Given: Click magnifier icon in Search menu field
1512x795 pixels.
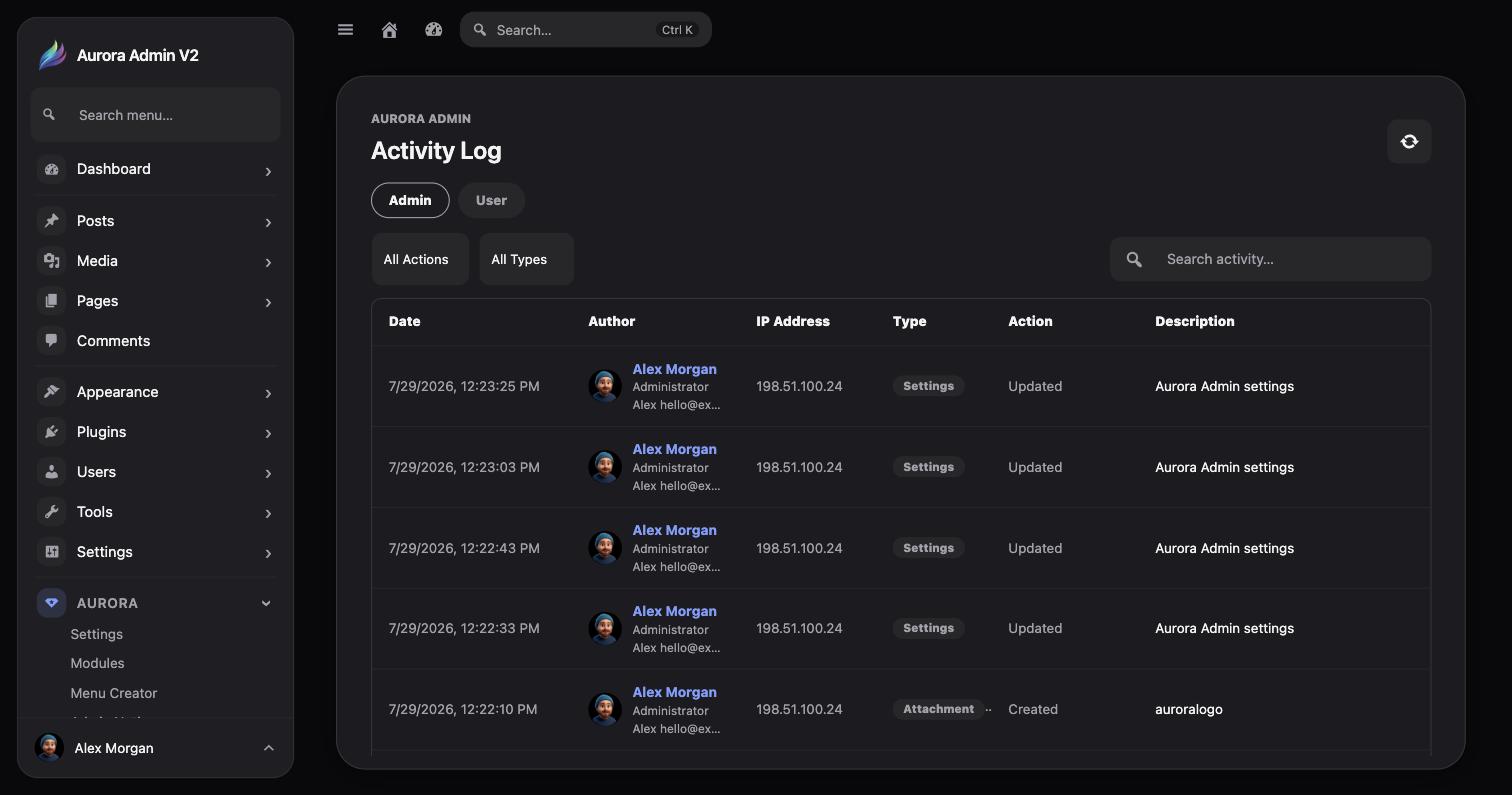Looking at the screenshot, I should coord(49,115).
